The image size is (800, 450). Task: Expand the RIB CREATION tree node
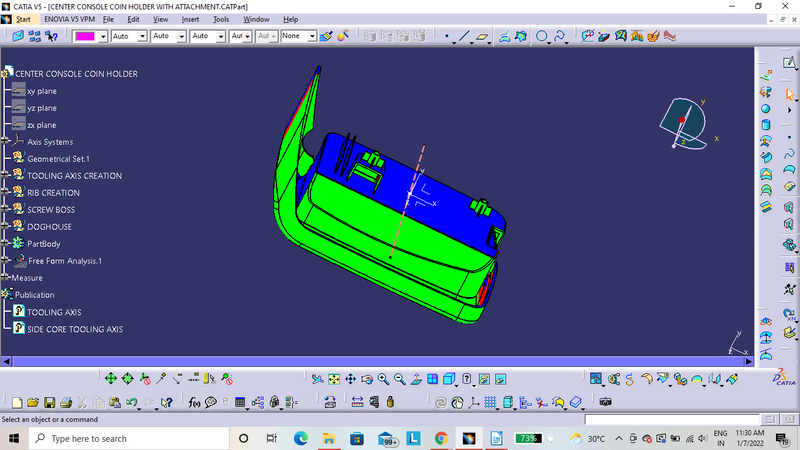coord(5,192)
